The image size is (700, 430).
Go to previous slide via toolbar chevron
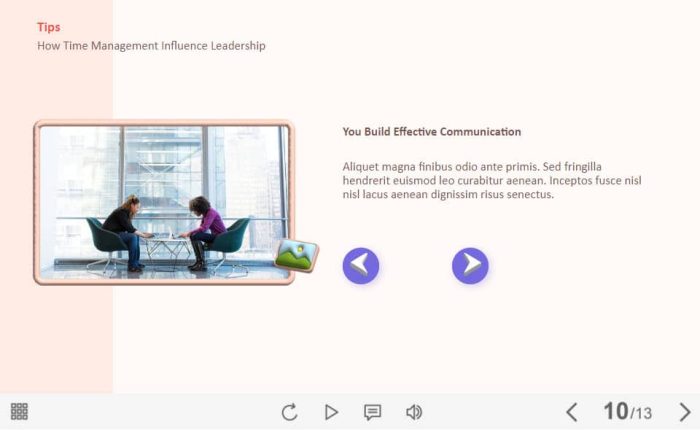[572, 412]
